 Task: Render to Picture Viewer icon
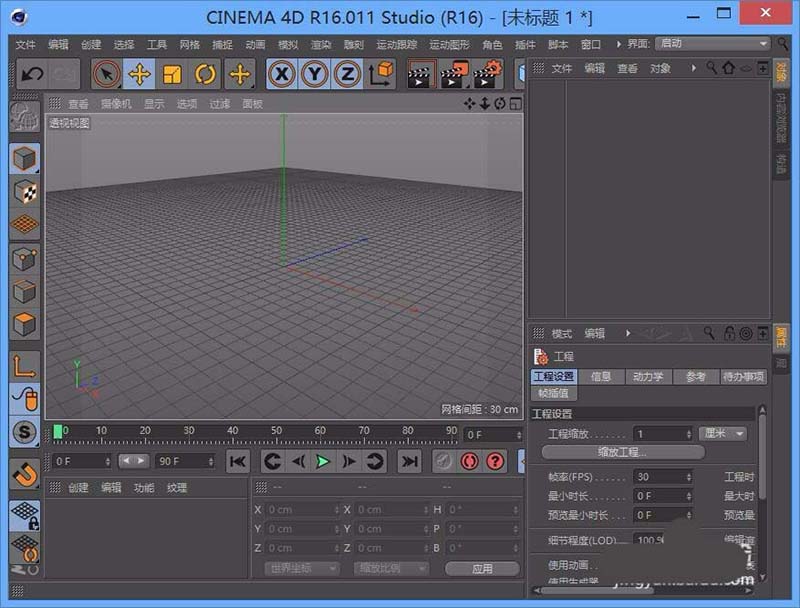tap(454, 74)
